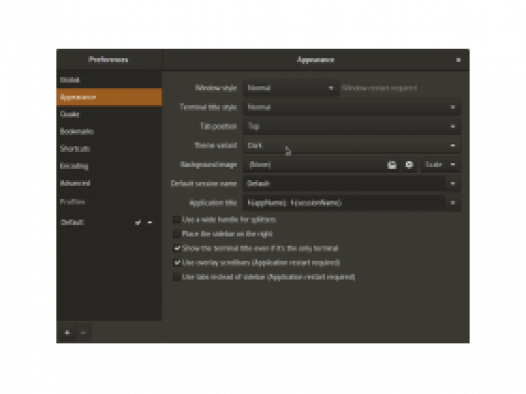Viewport: 526px width, 394px height.
Task: Go to the Bookmarks section
Action: [x=109, y=131]
